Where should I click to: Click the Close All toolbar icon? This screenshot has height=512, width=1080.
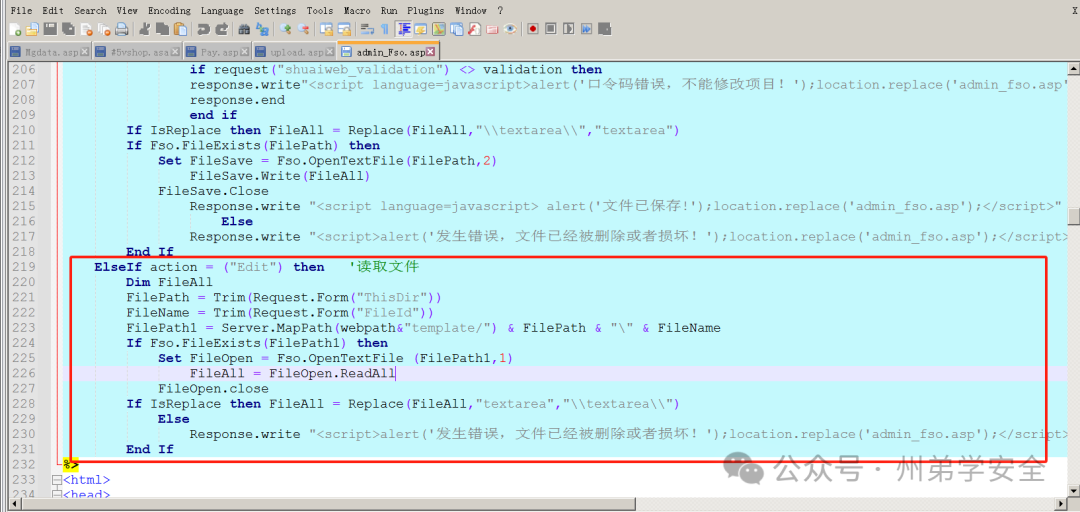[x=104, y=29]
